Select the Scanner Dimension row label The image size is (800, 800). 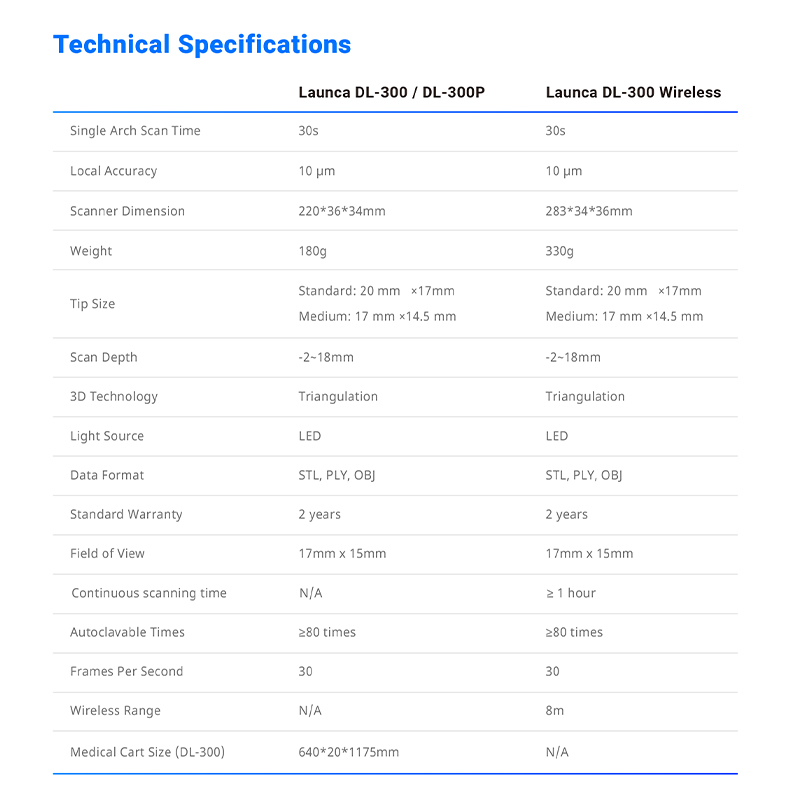point(127,211)
